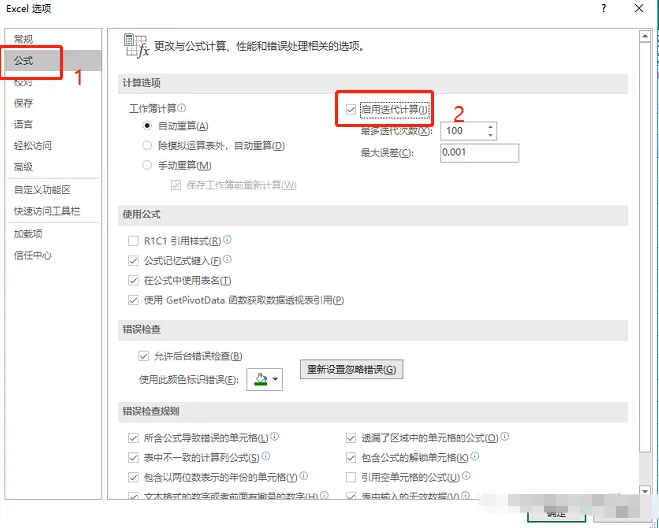Viewport: 659px width, 528px height.
Task: Select 手动重算 radio button
Action: tap(147, 165)
